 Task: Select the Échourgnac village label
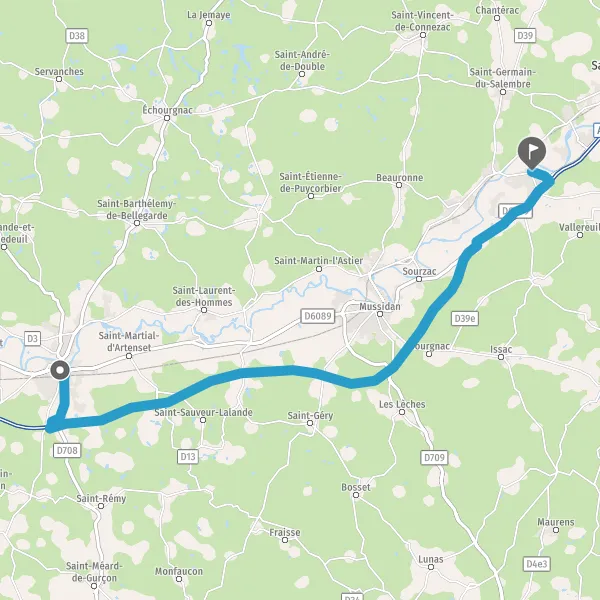pyautogui.click(x=167, y=110)
